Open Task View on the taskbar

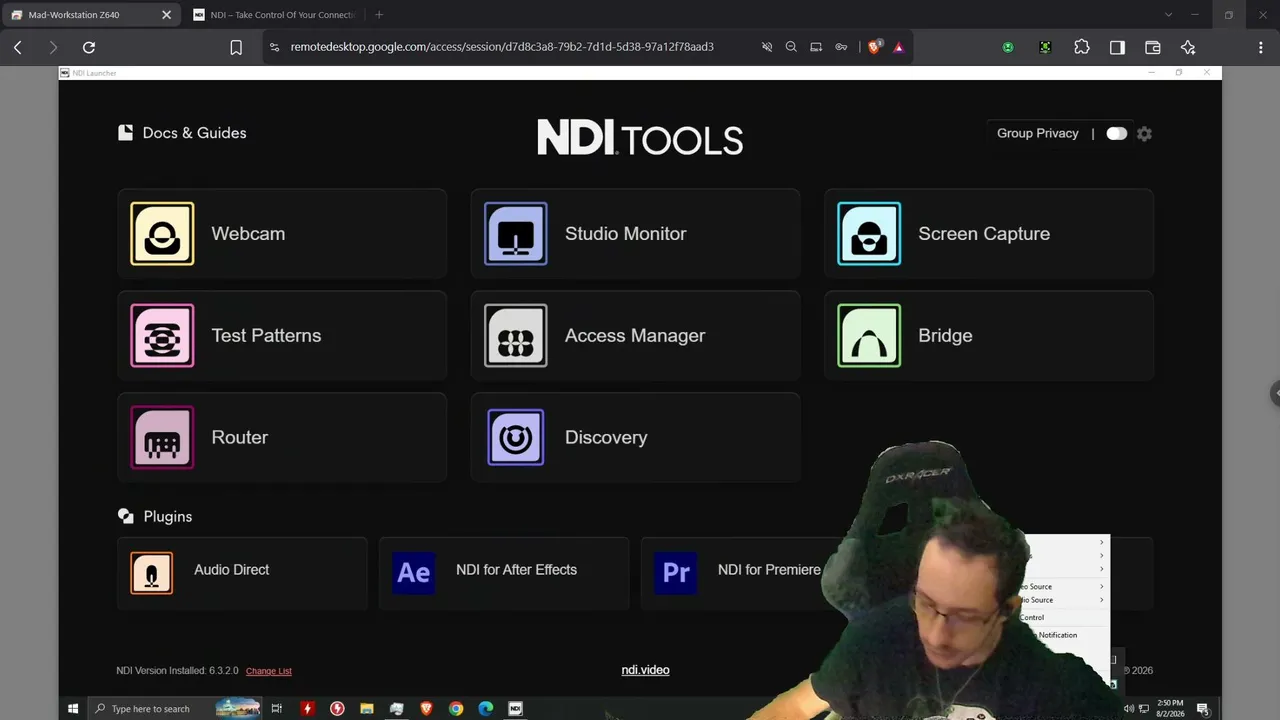277,708
